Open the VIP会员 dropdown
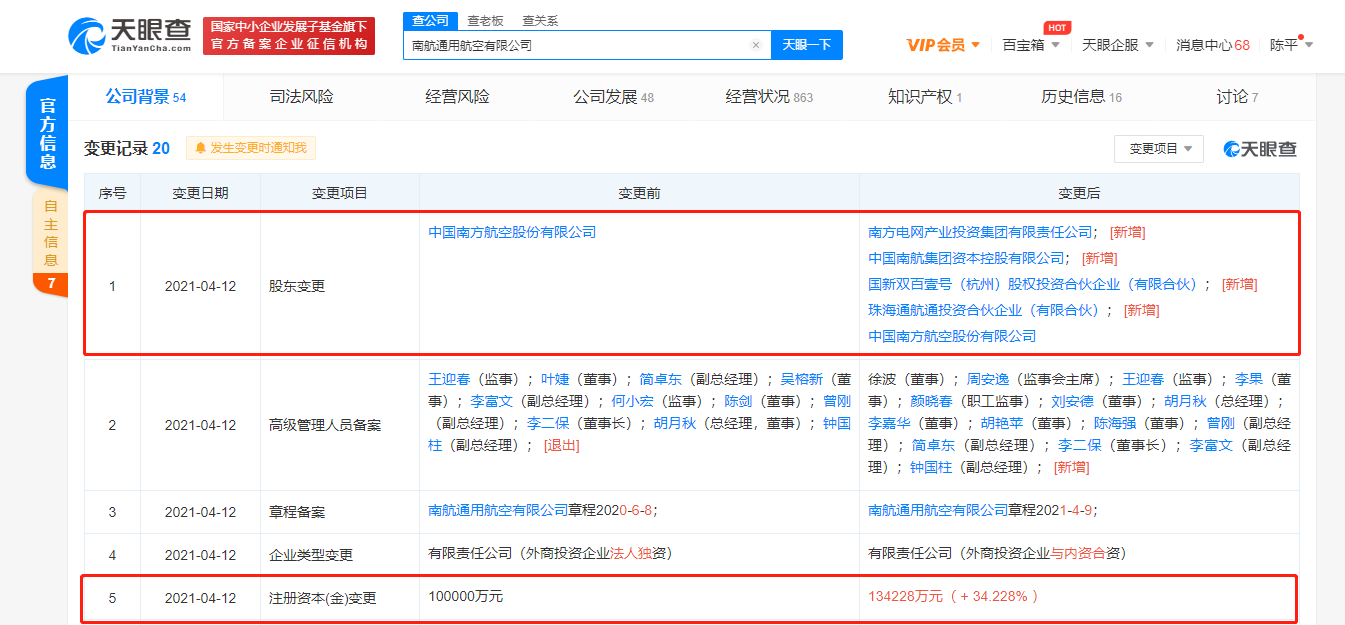This screenshot has width=1345, height=625. click(943, 45)
